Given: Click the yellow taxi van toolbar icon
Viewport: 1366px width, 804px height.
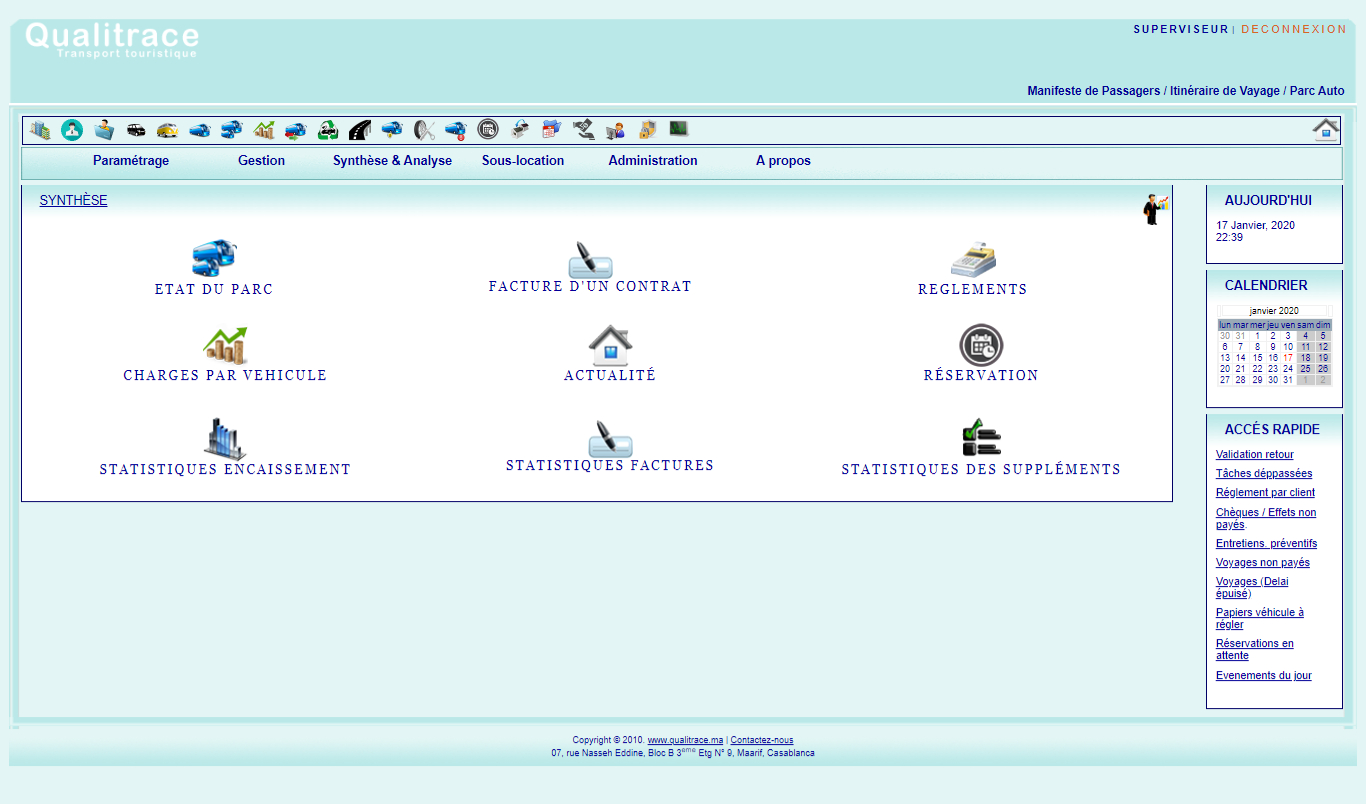Looking at the screenshot, I should (167, 130).
